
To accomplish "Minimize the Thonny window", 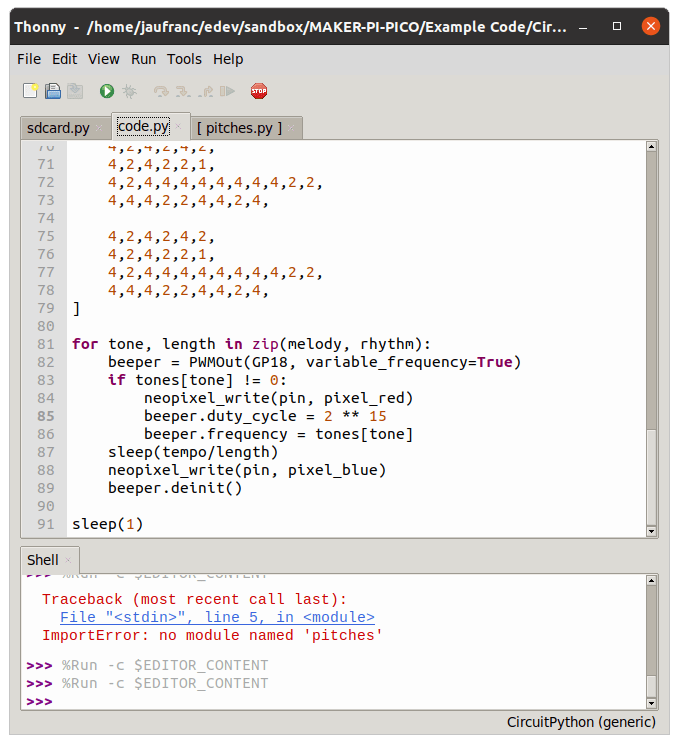I will coord(583,27).
